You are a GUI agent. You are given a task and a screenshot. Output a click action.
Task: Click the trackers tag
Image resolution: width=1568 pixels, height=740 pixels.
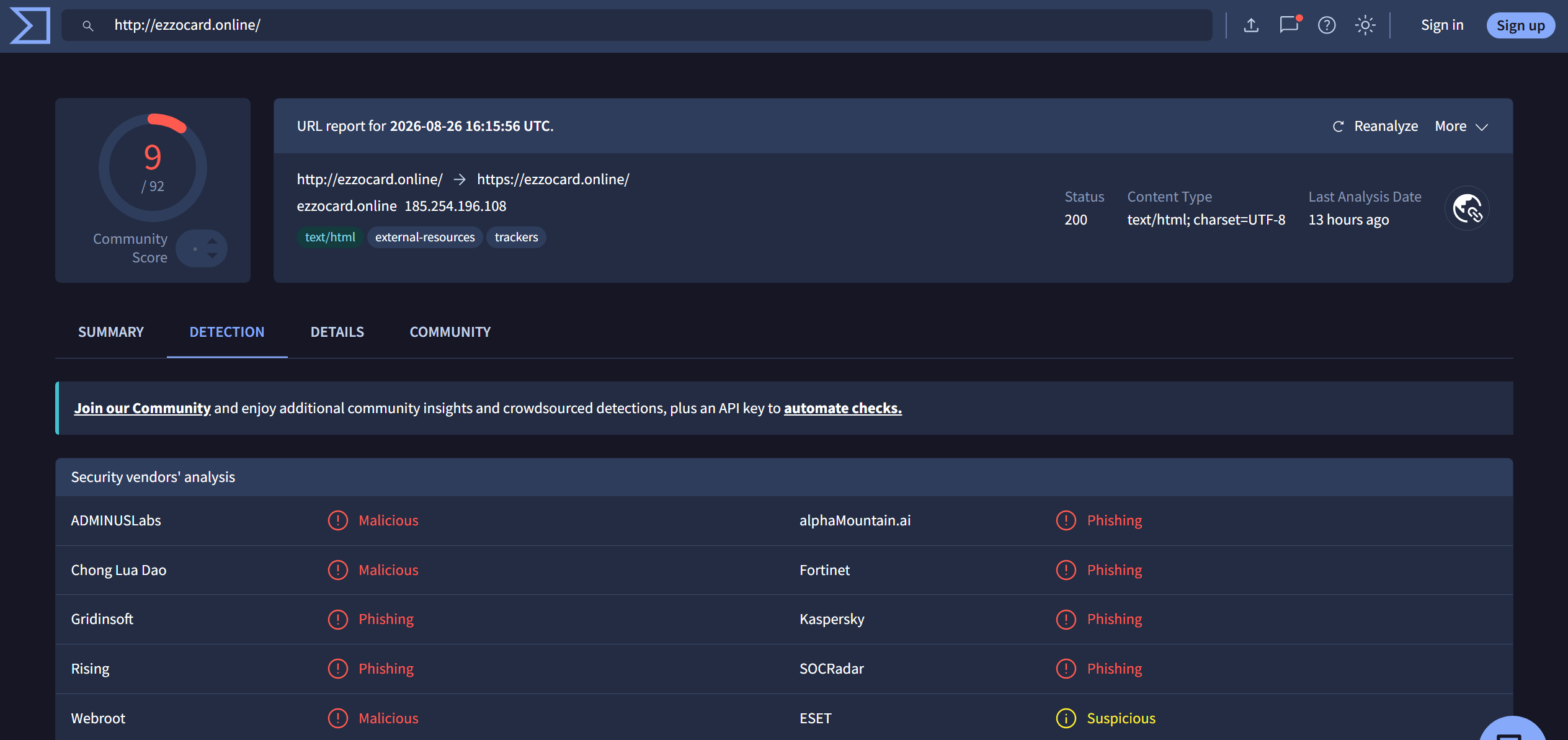516,237
